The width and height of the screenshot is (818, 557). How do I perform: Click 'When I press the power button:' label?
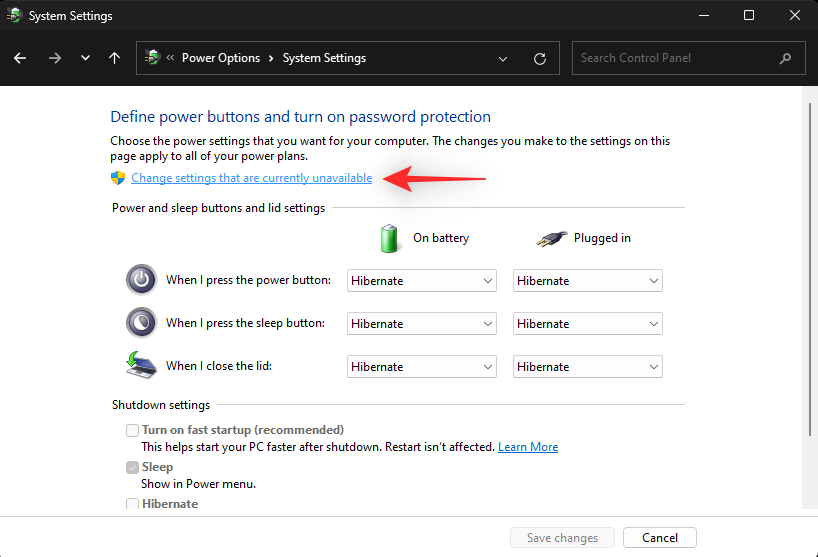pyautogui.click(x=248, y=280)
